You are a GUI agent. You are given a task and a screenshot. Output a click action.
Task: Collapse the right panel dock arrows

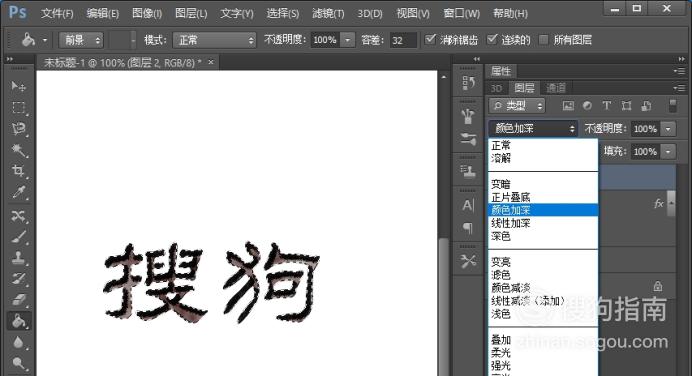tap(682, 59)
